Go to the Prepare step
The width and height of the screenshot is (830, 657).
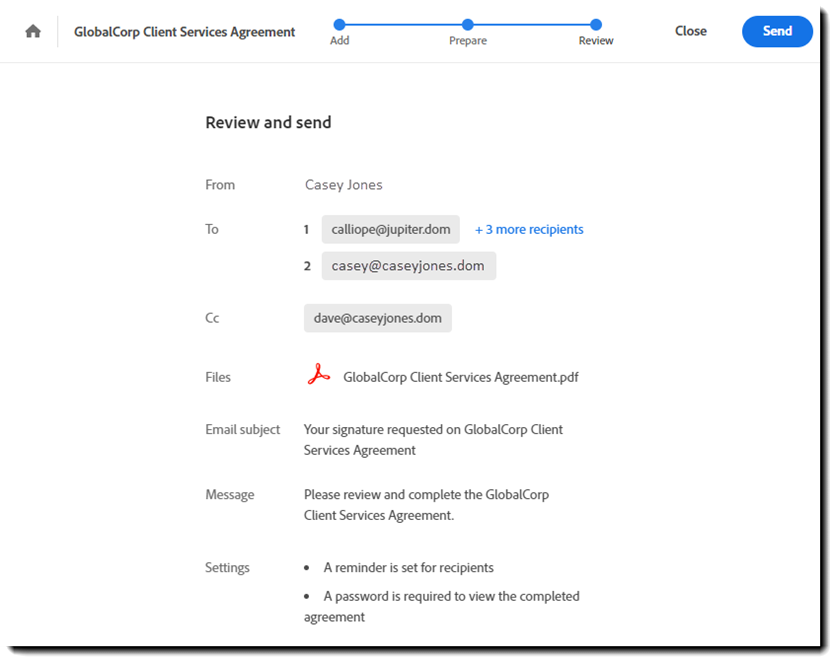[x=468, y=41]
